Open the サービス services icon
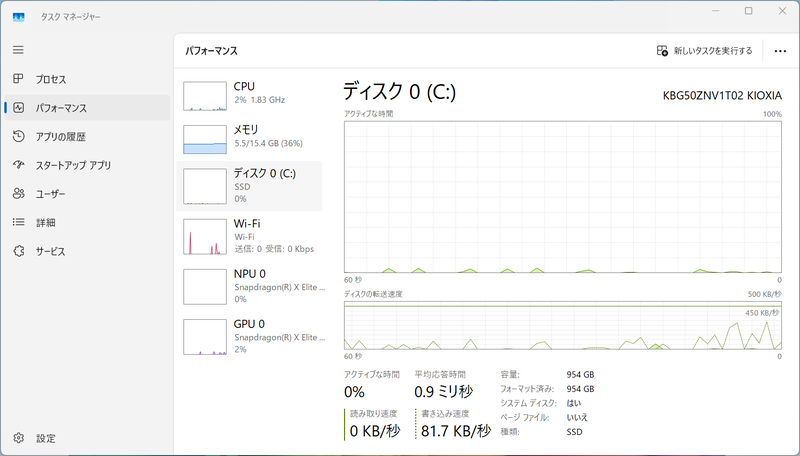 click(18, 251)
